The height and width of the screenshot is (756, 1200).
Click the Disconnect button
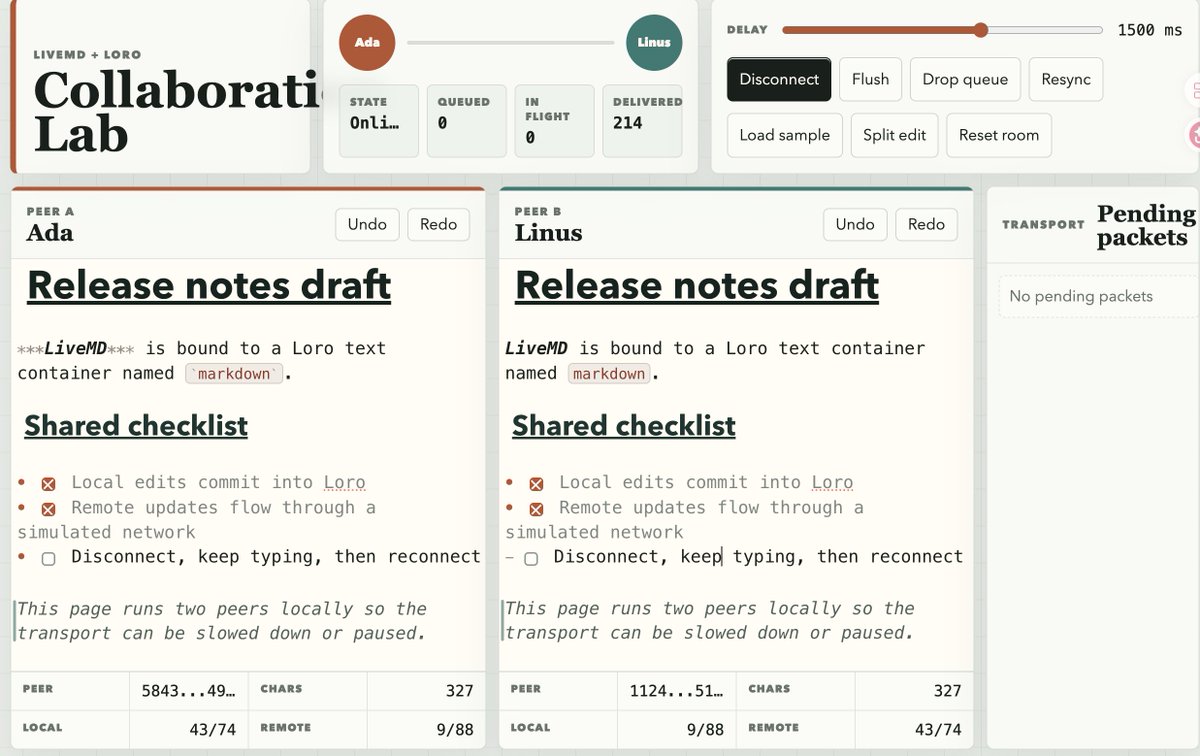coord(779,79)
